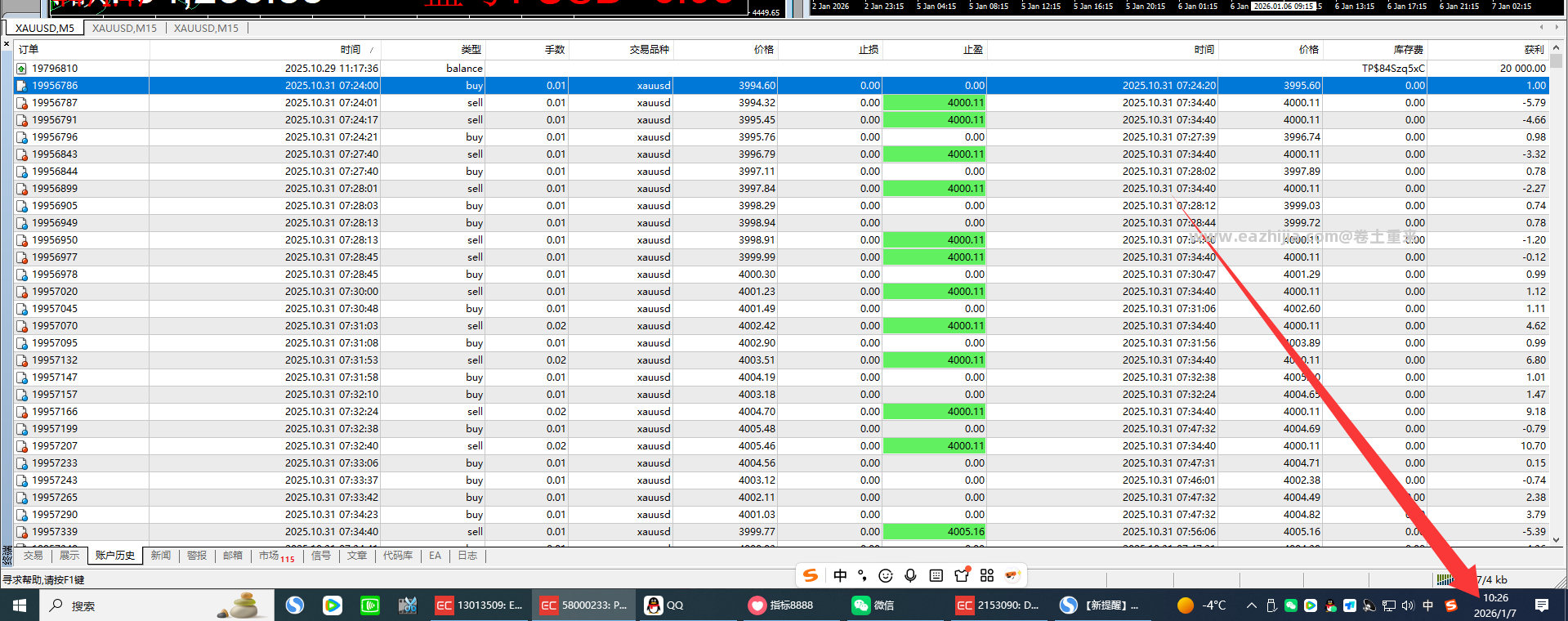Select order row 19957339
1568x621 pixels.
pyautogui.click(x=781, y=532)
